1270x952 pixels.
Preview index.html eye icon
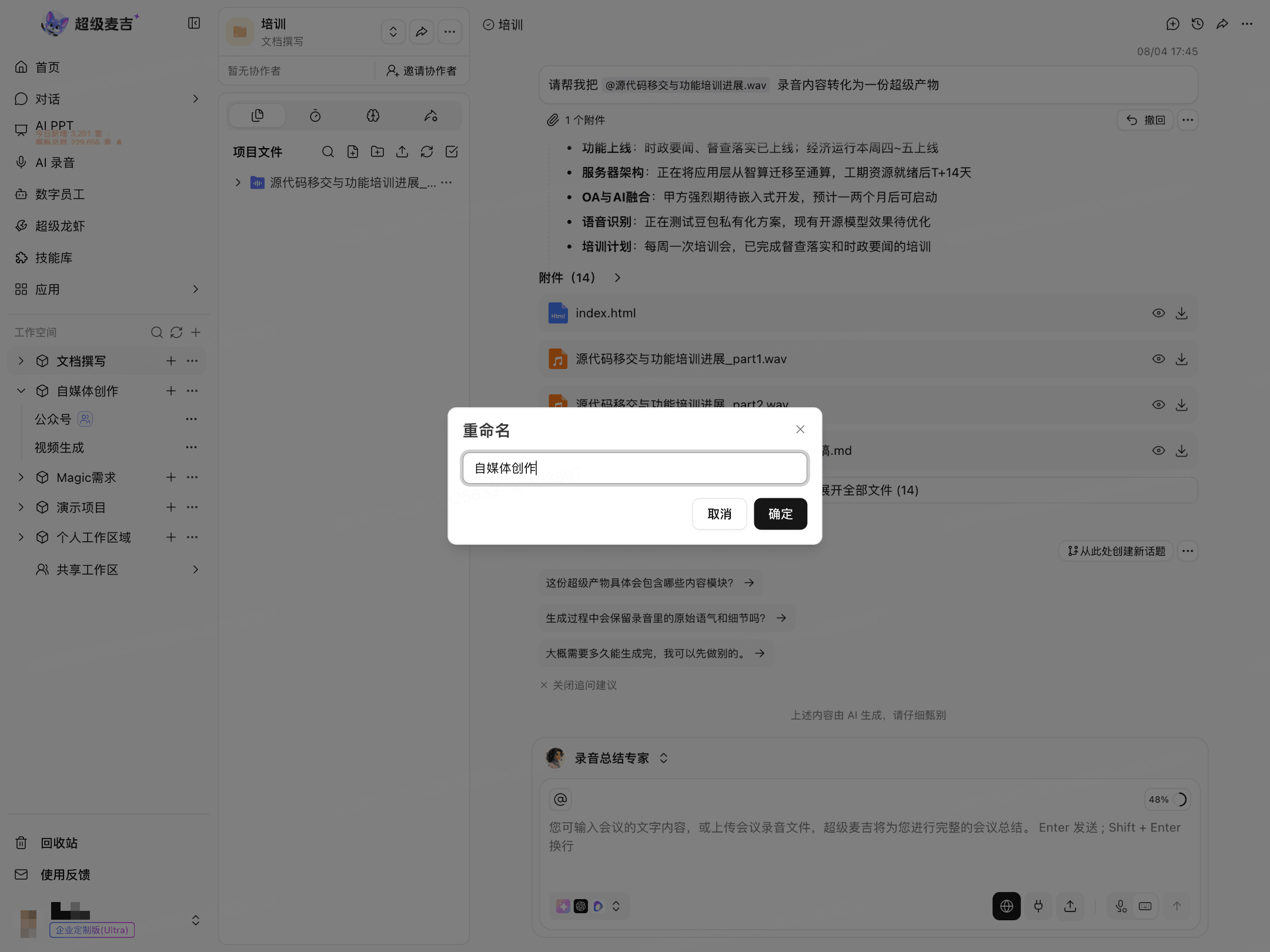(x=1158, y=313)
